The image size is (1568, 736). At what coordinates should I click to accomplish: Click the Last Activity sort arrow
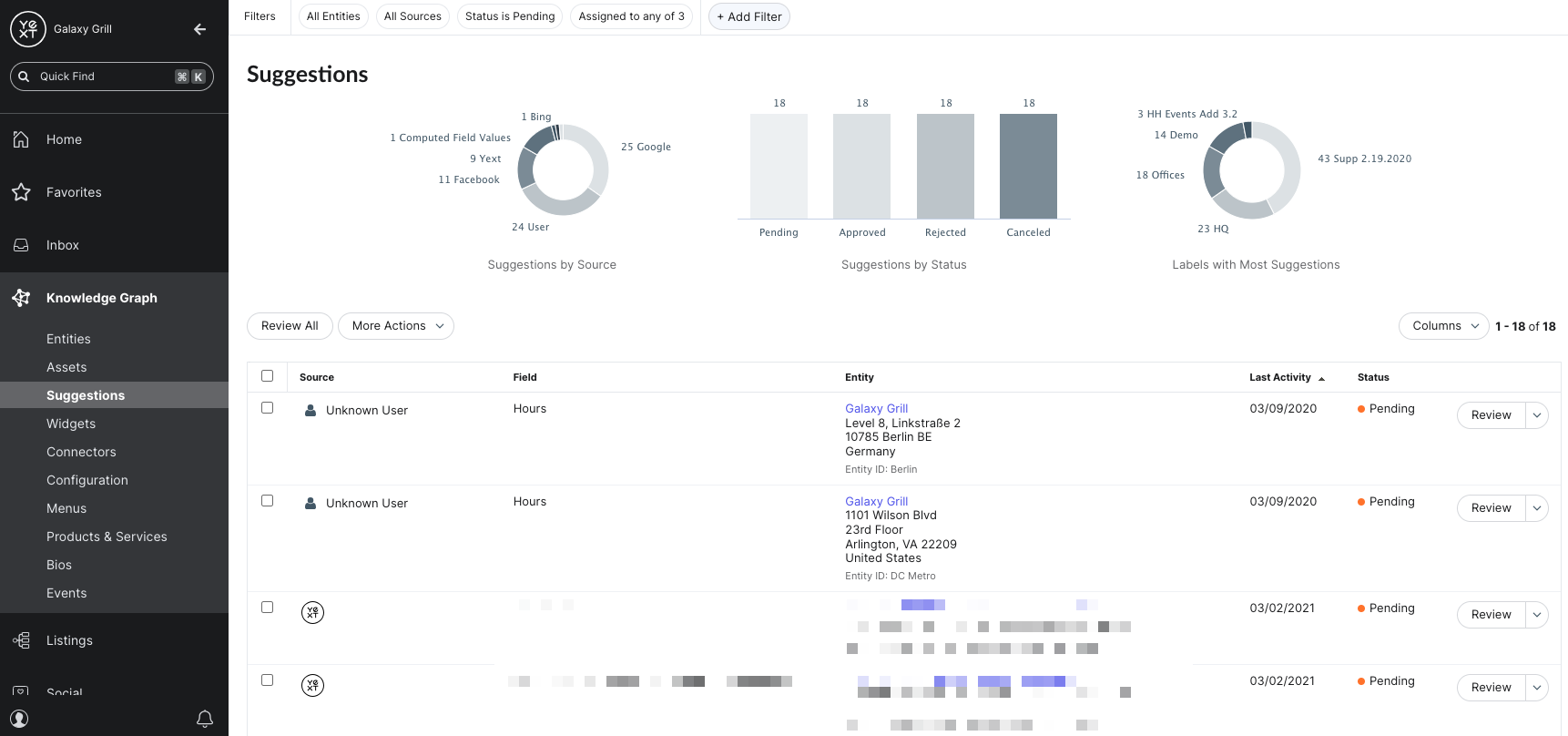click(x=1321, y=378)
